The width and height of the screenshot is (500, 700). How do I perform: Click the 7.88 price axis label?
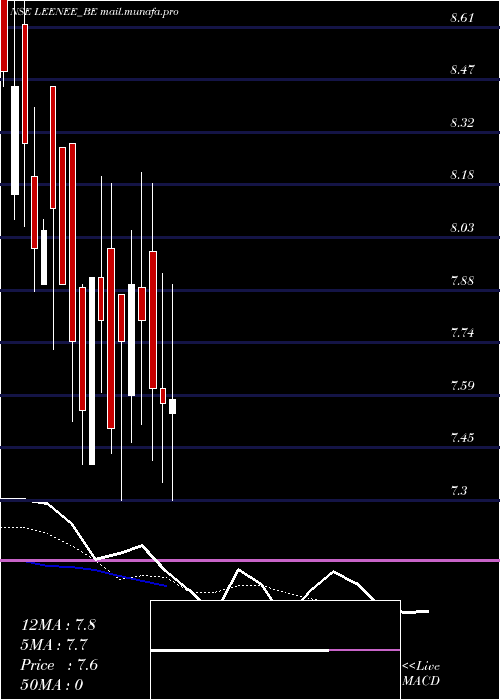462,281
